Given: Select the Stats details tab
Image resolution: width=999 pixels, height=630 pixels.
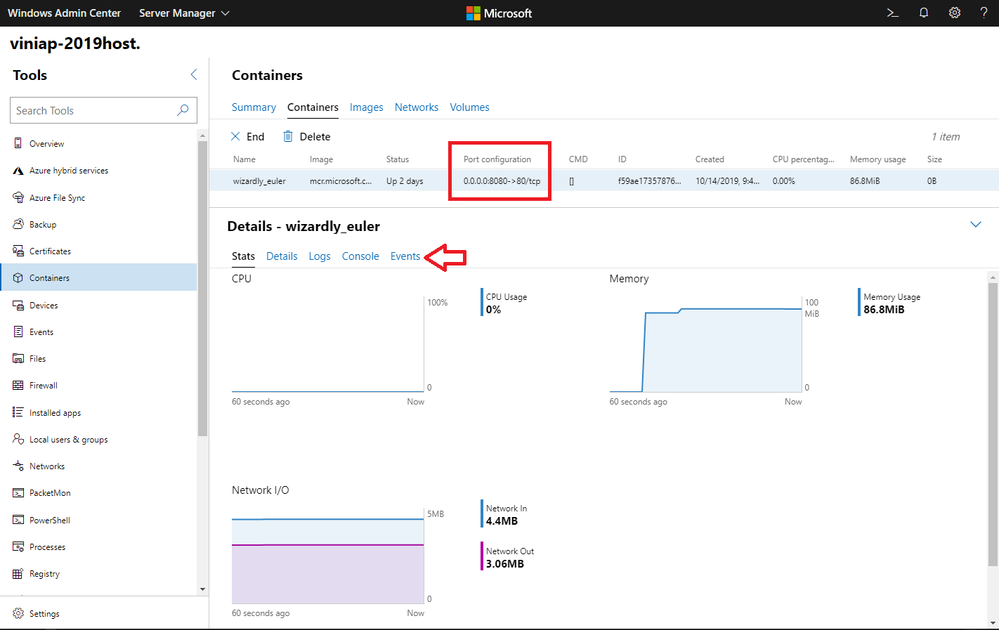Looking at the screenshot, I should [243, 256].
